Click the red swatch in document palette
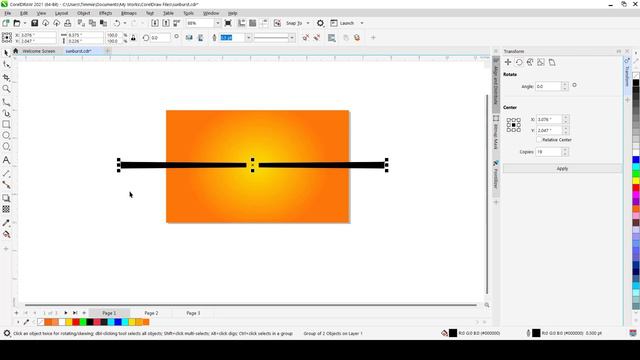The width and height of the screenshot is (640, 360). [x=76, y=322]
